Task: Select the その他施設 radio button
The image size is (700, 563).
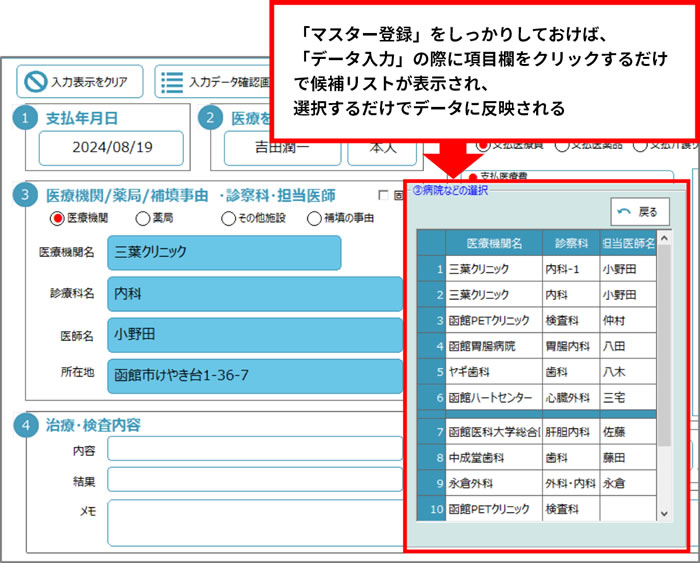Action: coord(229,218)
